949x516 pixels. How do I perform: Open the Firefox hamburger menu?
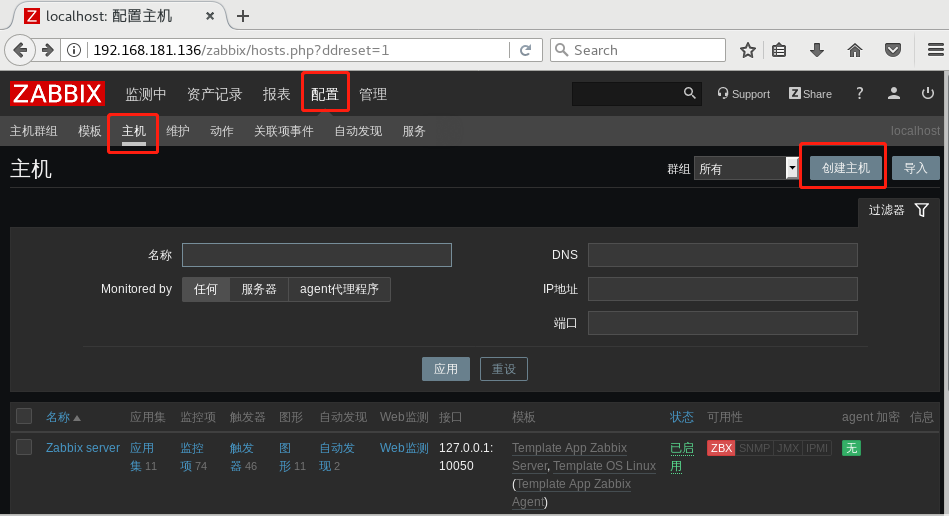936,50
